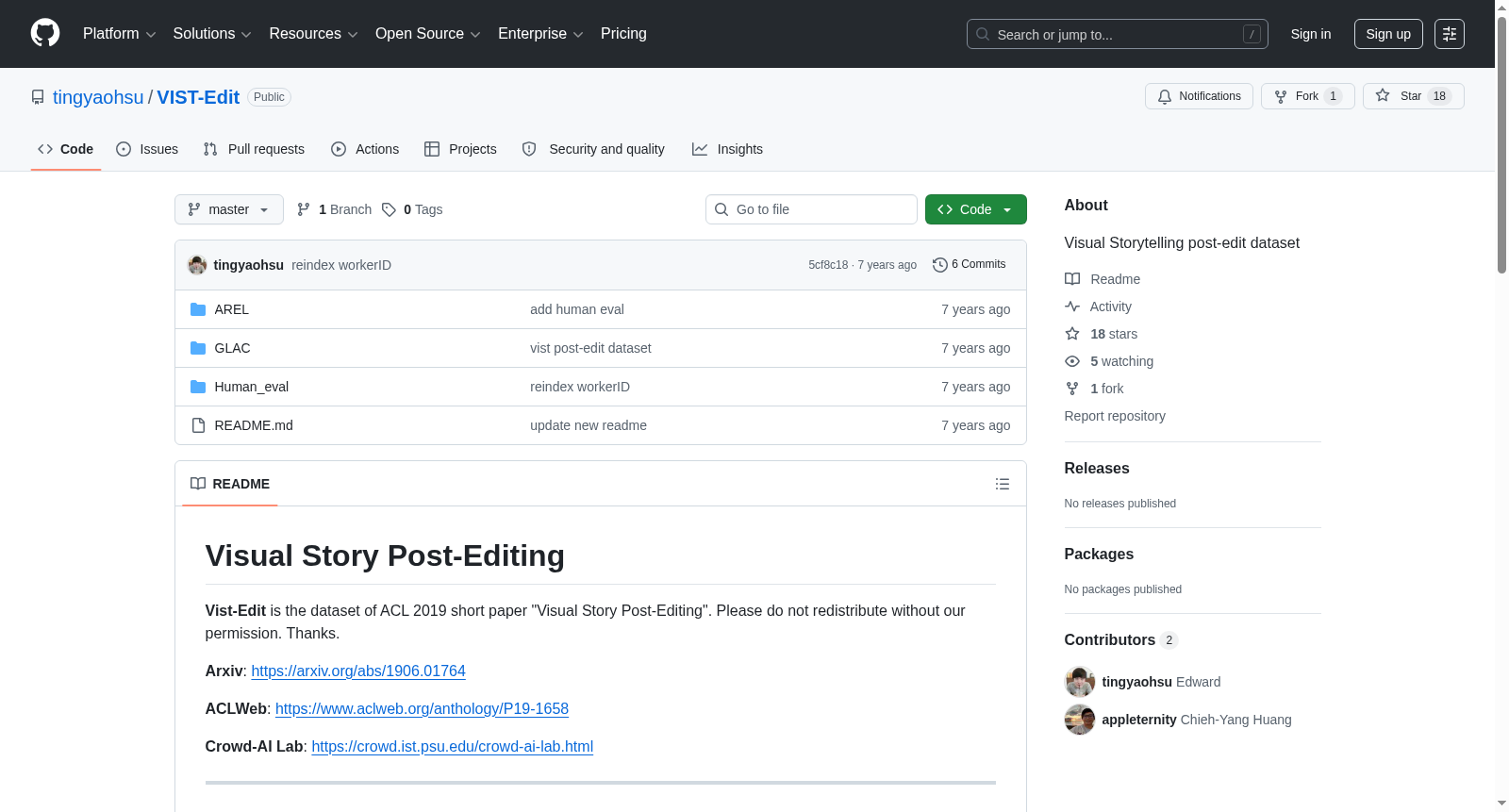Click the commit history clock icon
The image size is (1509, 812).
pyautogui.click(x=939, y=265)
